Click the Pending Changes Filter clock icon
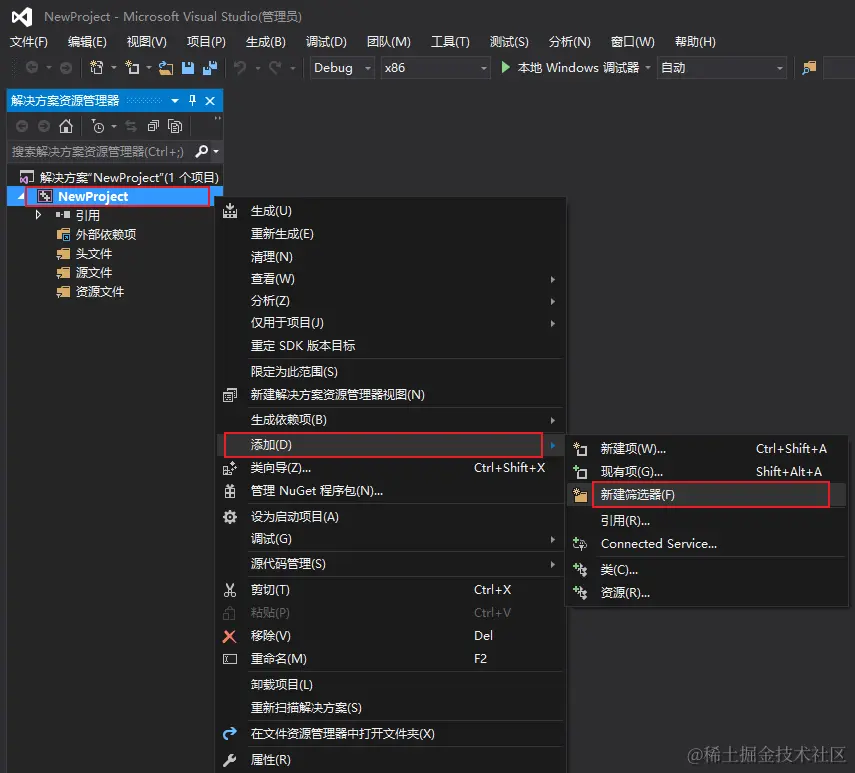Viewport: 855px width, 773px height. [x=98, y=126]
